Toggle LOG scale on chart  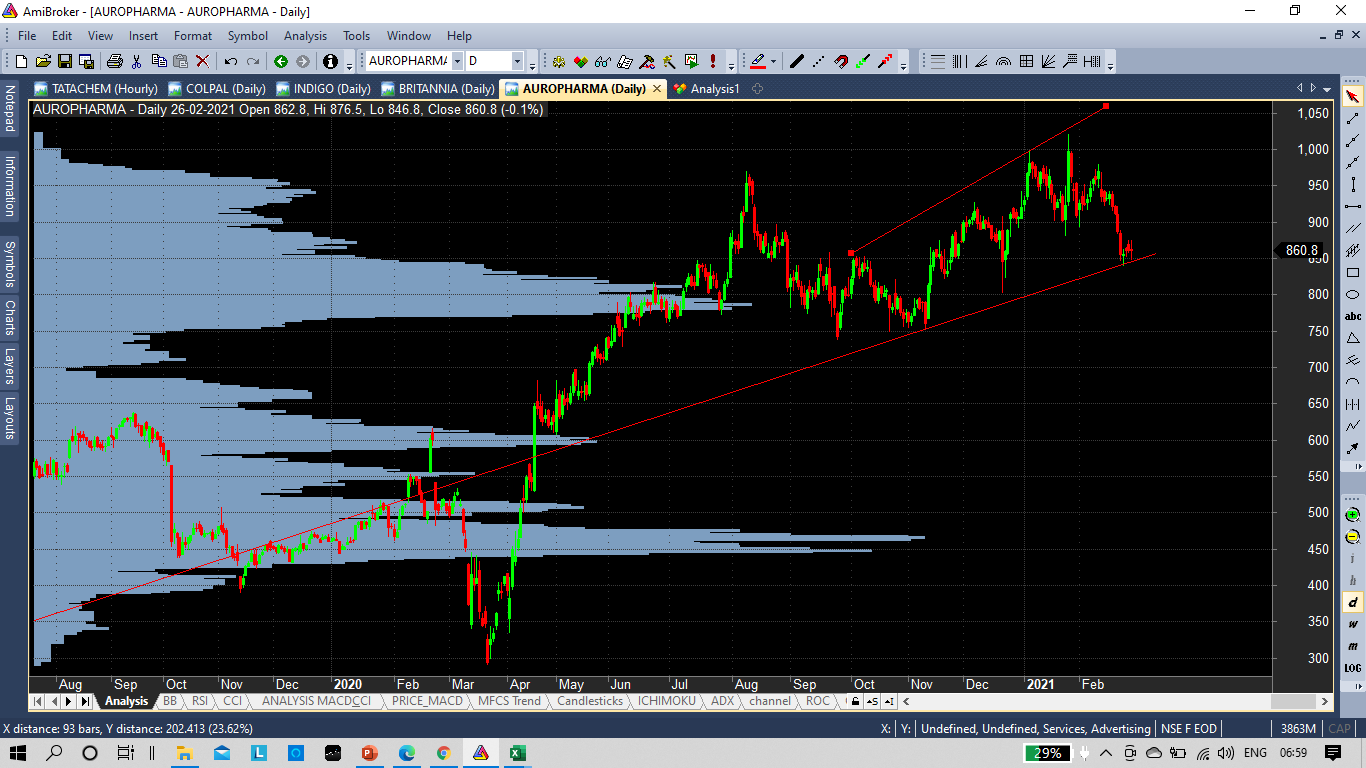(1352, 668)
